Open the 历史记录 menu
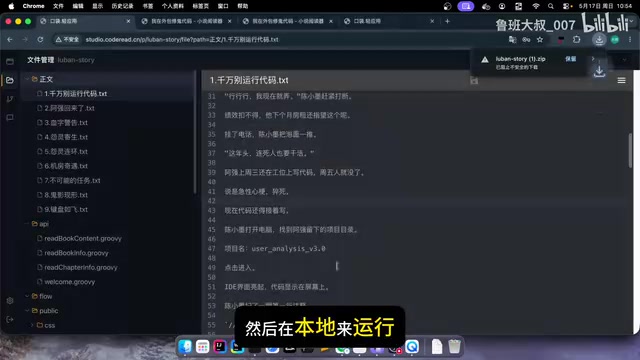Viewport: 640px width, 360px height. pyautogui.click(x=122, y=6)
